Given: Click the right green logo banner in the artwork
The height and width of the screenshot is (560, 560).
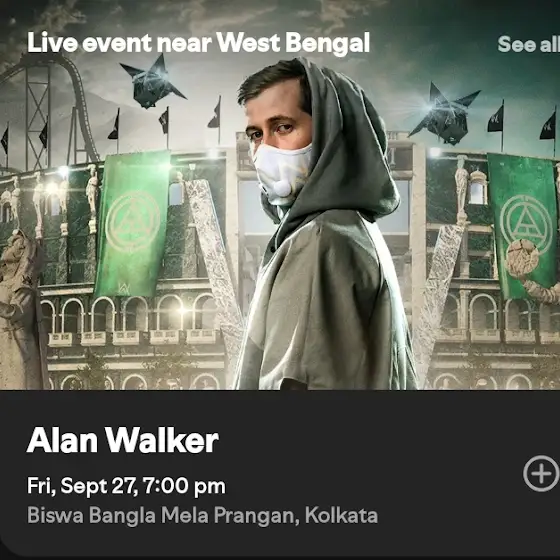Looking at the screenshot, I should coord(521,225).
